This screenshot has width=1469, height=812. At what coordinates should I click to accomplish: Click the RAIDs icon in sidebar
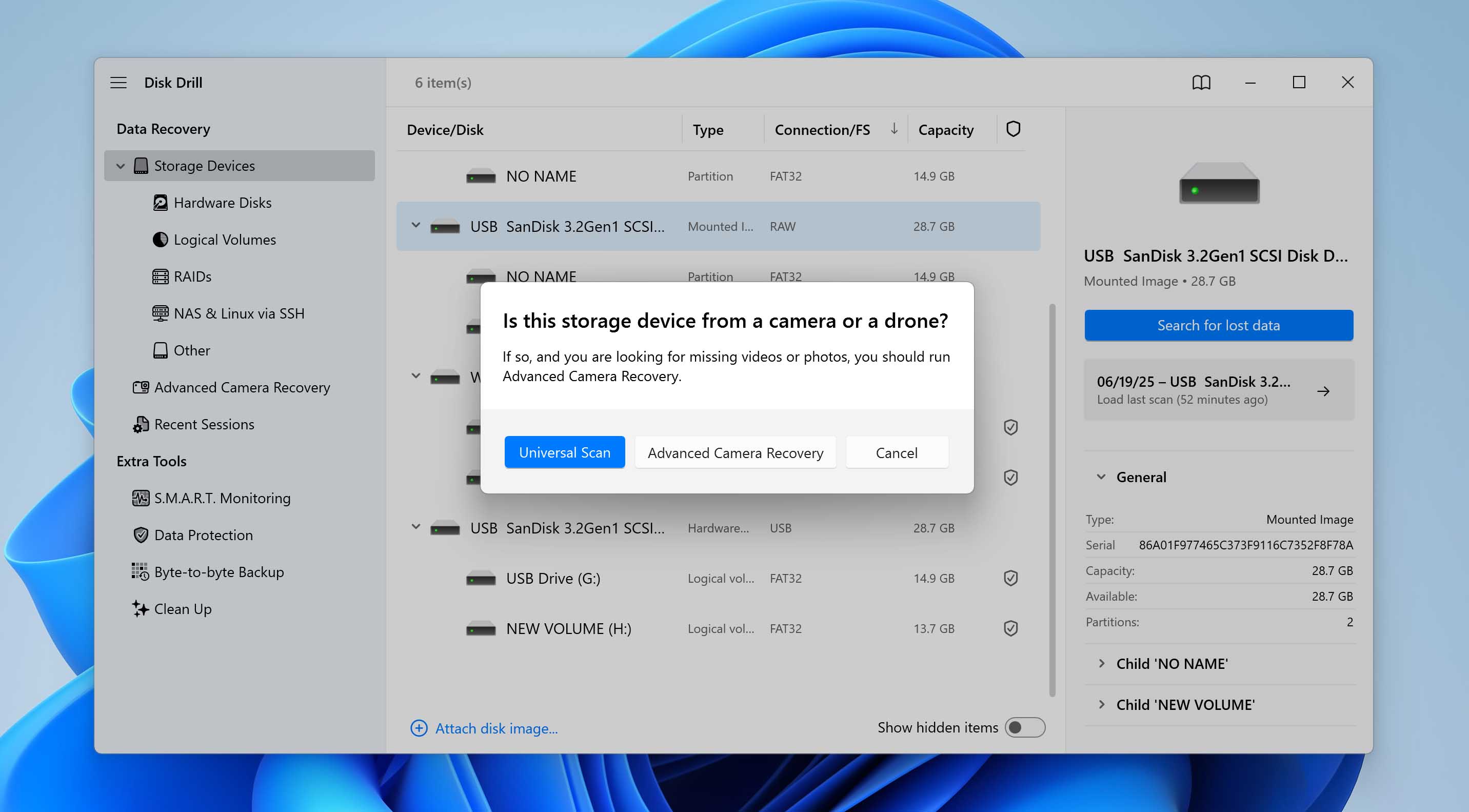point(160,276)
